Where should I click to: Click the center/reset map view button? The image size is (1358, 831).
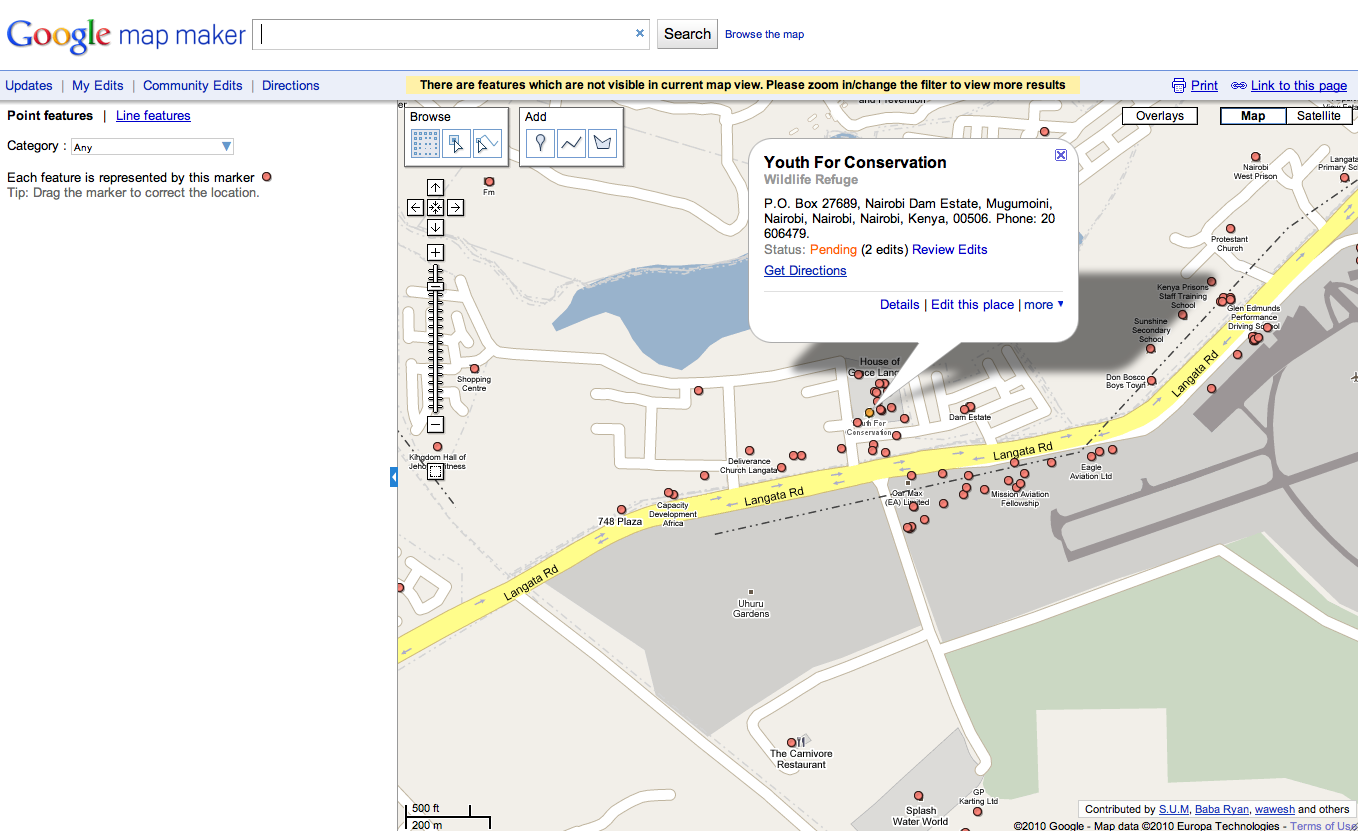(x=435, y=207)
